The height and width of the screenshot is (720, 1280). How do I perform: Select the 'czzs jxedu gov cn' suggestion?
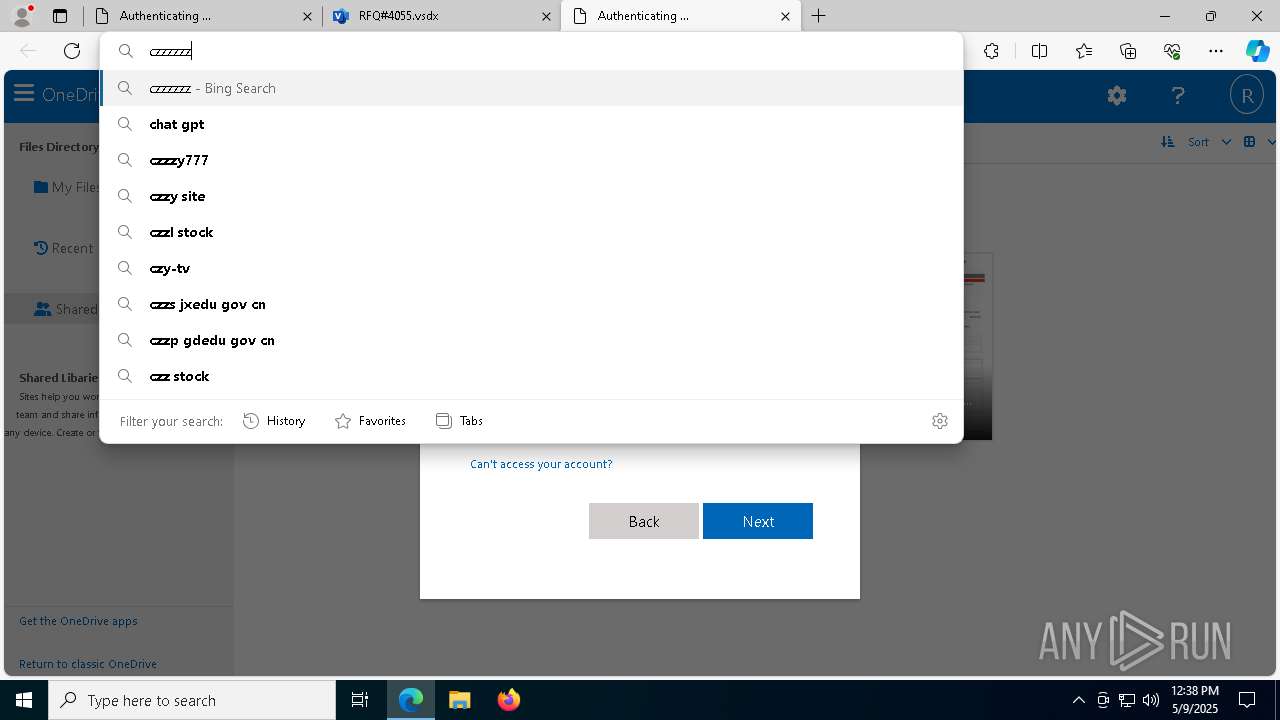pos(531,304)
